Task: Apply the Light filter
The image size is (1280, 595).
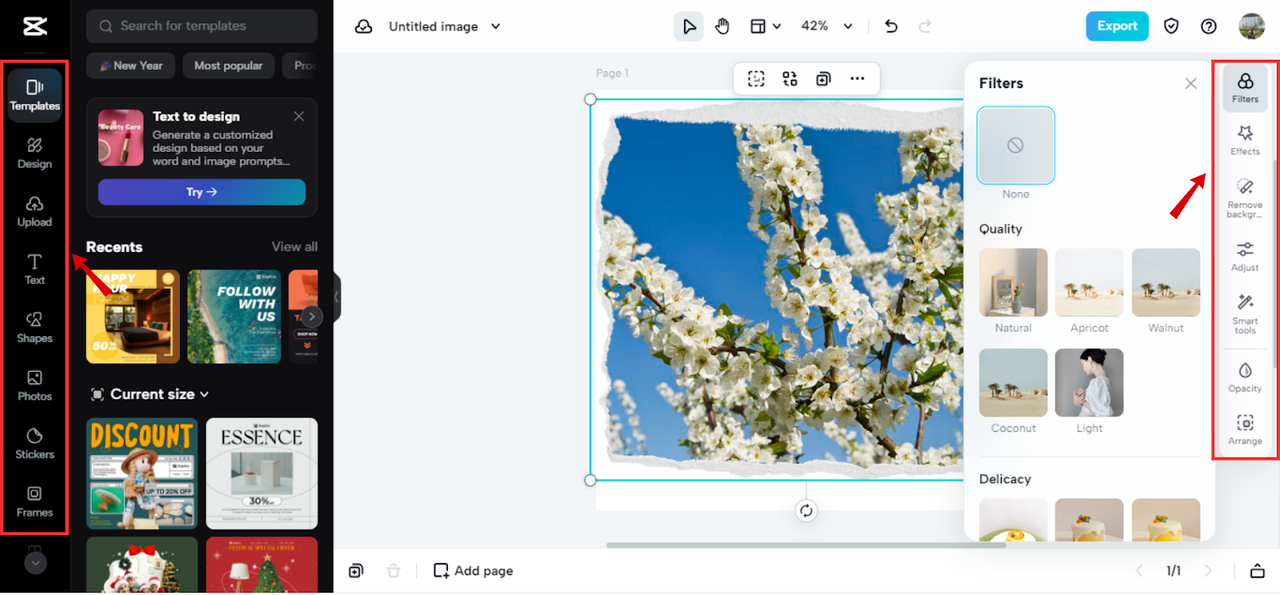Action: point(1089,383)
